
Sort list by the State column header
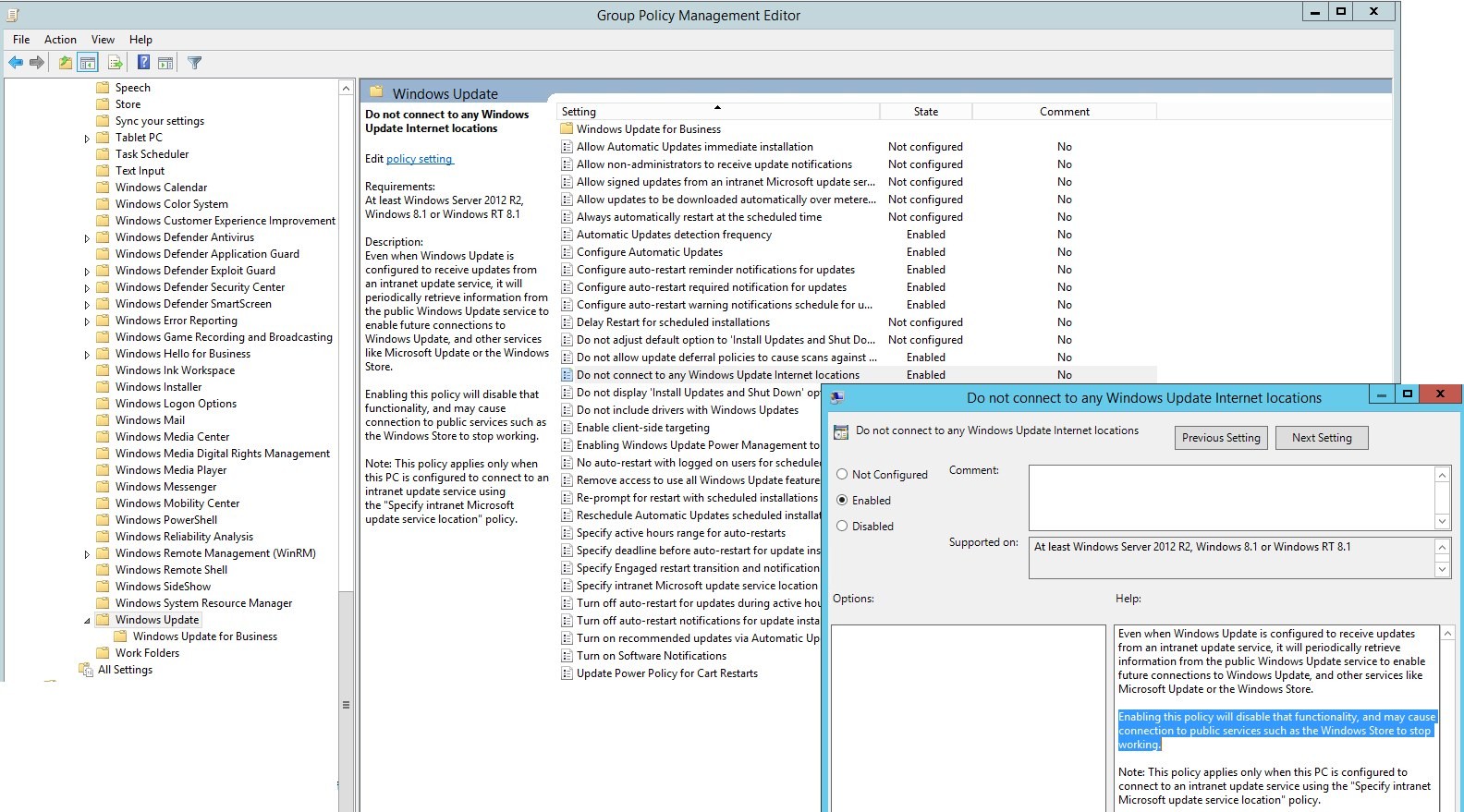tap(925, 112)
